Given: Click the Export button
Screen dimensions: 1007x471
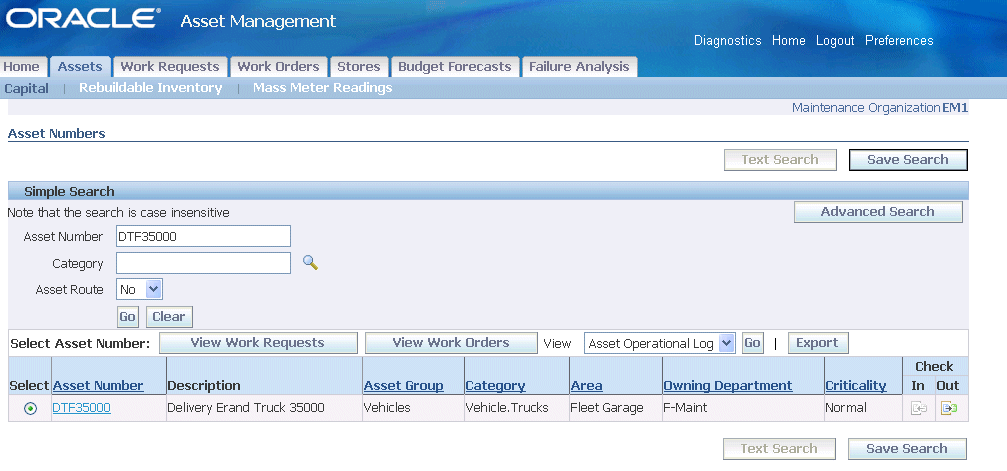Looking at the screenshot, I should (x=818, y=343).
